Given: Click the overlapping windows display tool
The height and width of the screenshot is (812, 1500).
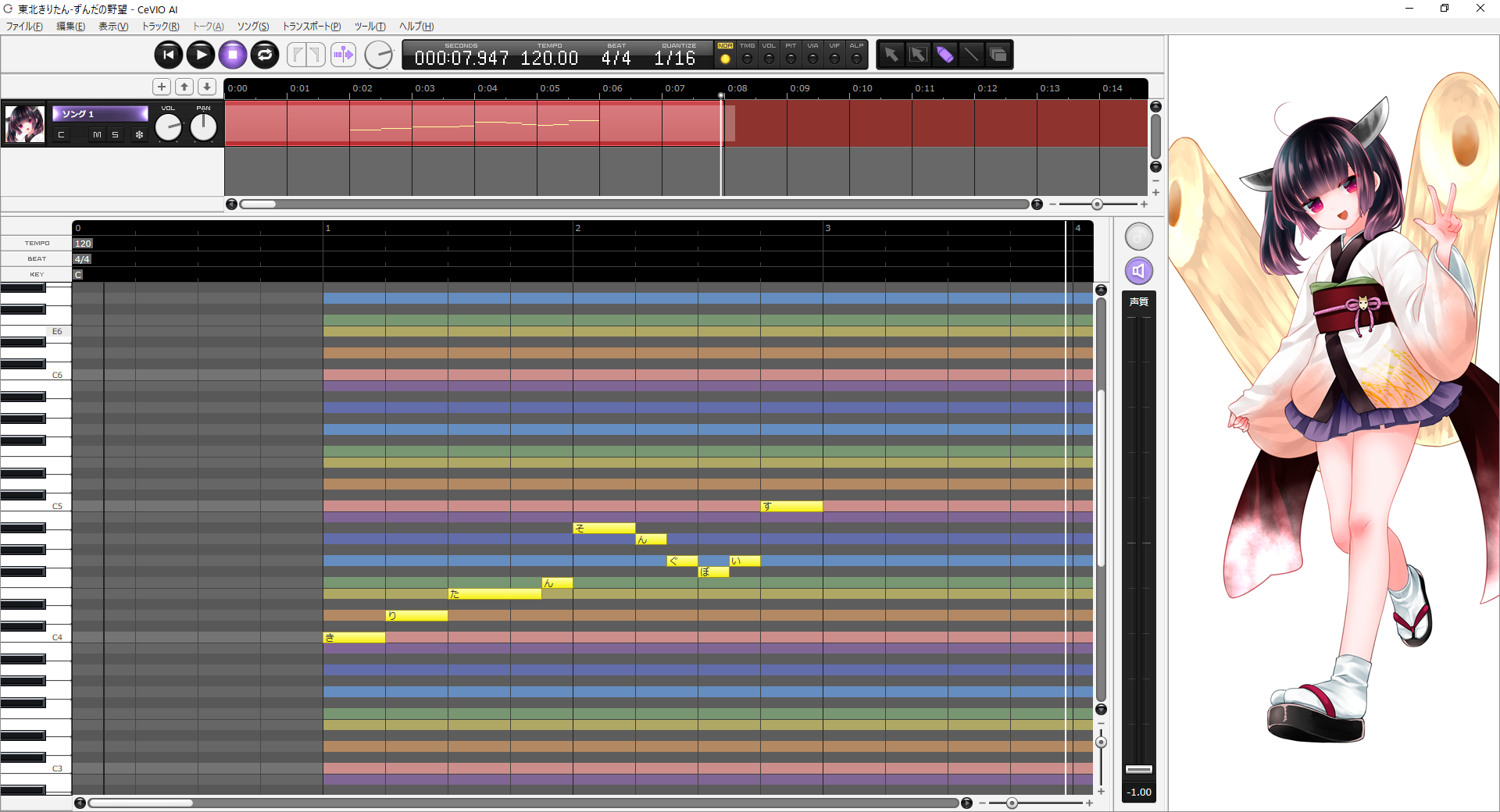Looking at the screenshot, I should tap(998, 55).
